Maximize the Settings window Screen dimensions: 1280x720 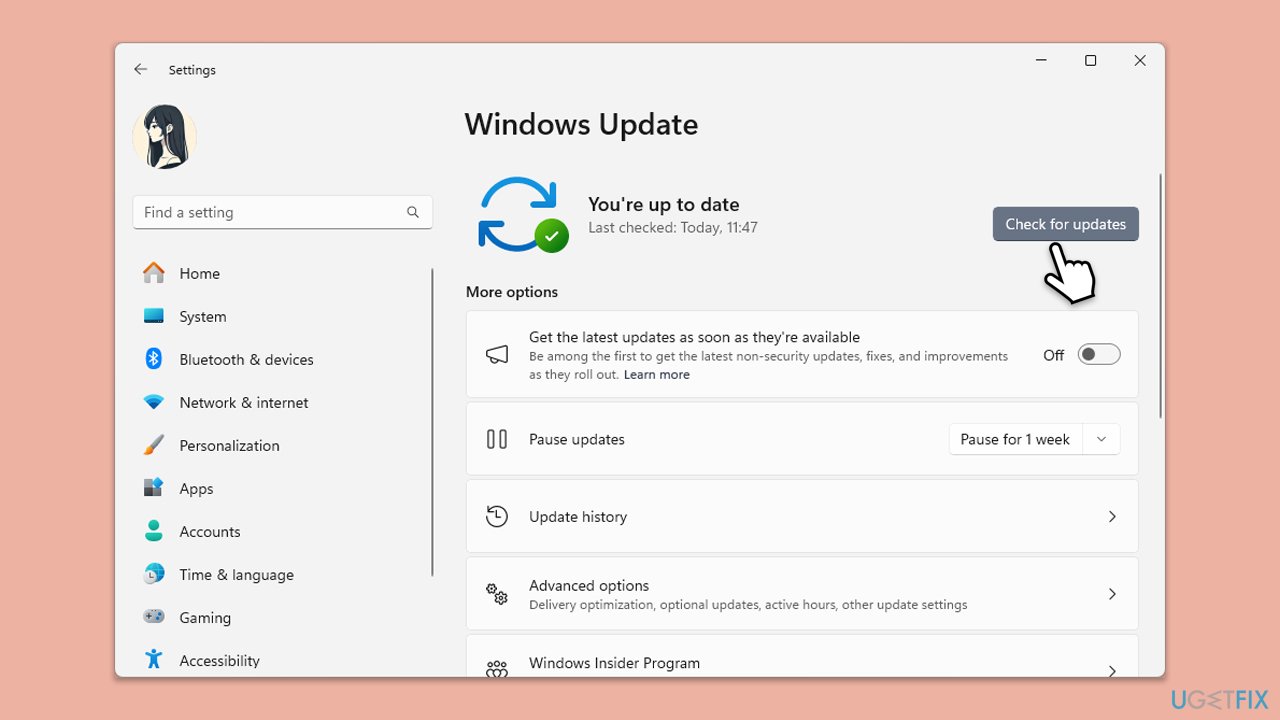coord(1090,60)
